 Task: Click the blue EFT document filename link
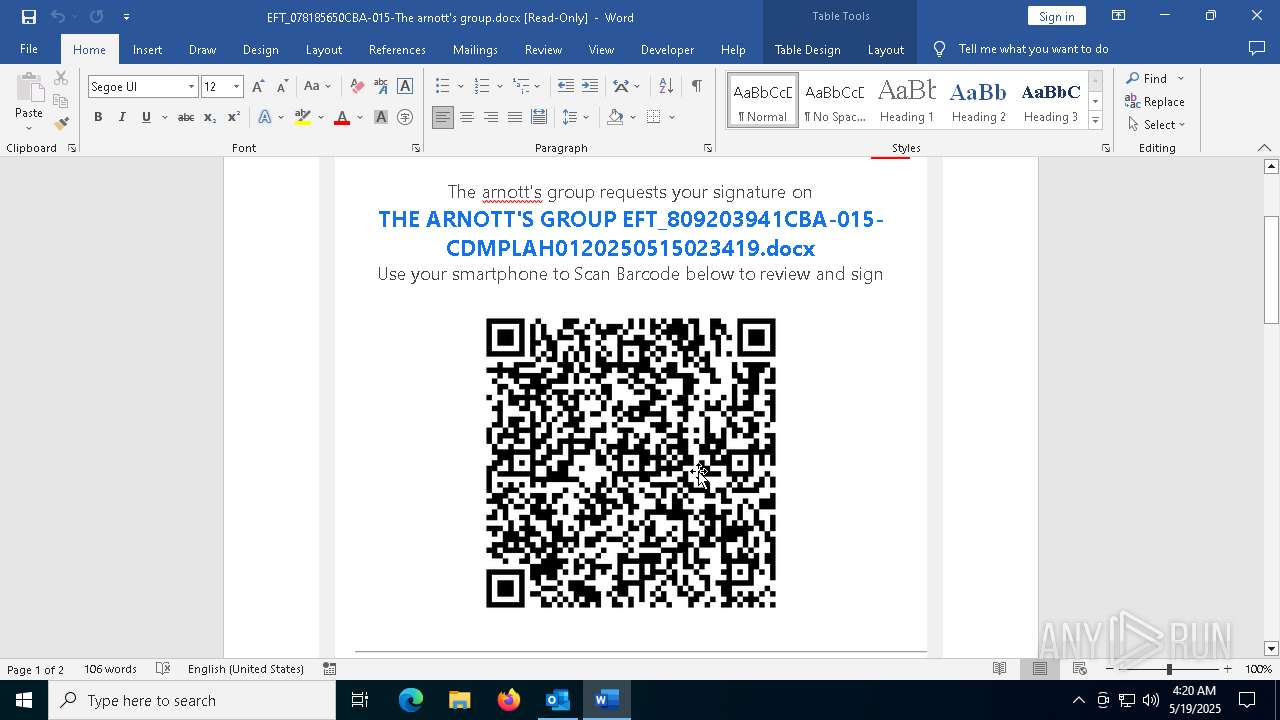pyautogui.click(x=631, y=234)
